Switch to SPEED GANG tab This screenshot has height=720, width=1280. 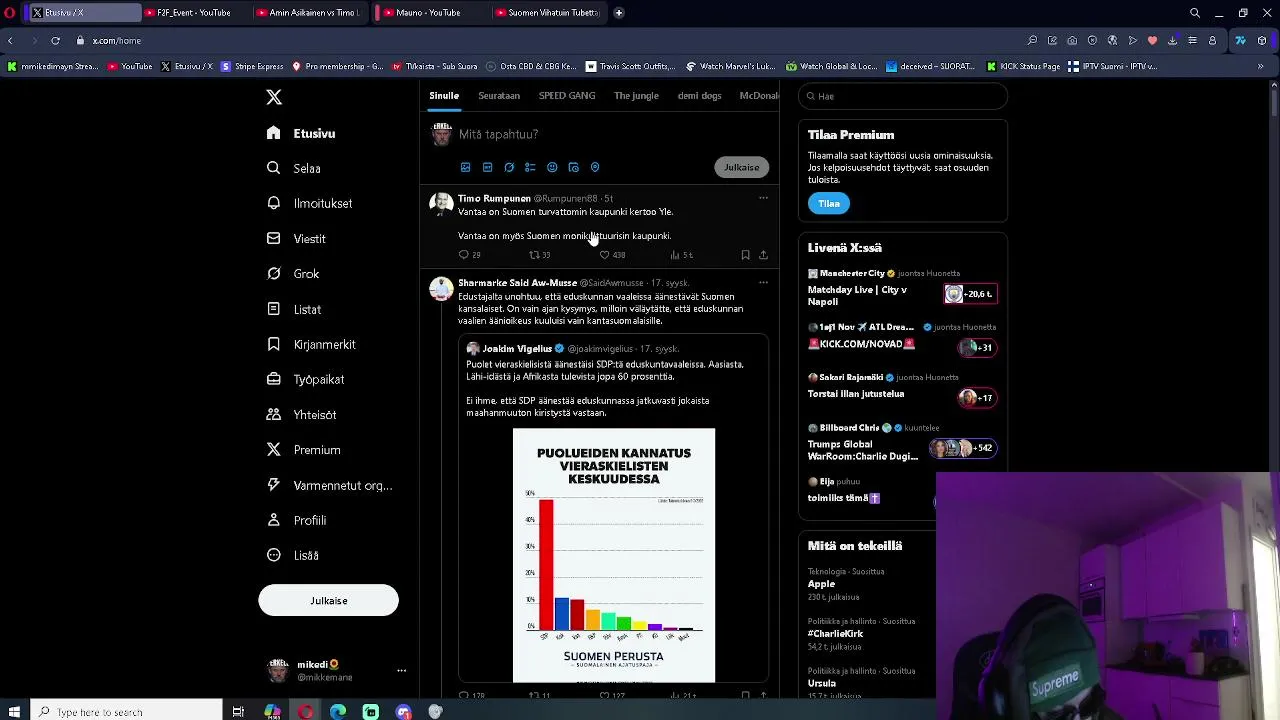coord(567,96)
